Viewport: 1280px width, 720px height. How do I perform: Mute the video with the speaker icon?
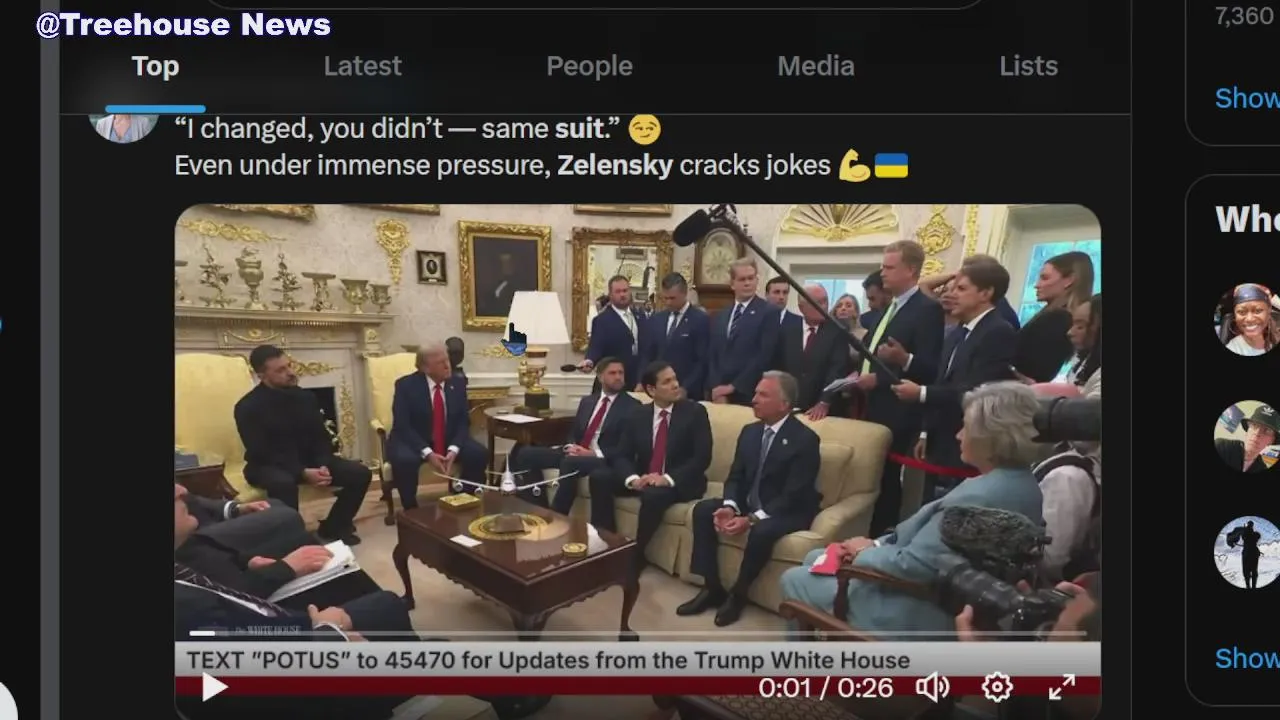933,687
